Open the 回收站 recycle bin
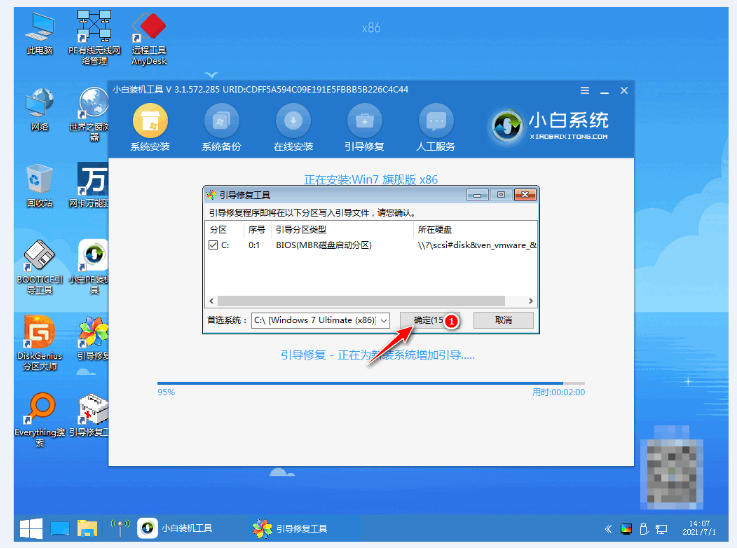 tap(39, 186)
